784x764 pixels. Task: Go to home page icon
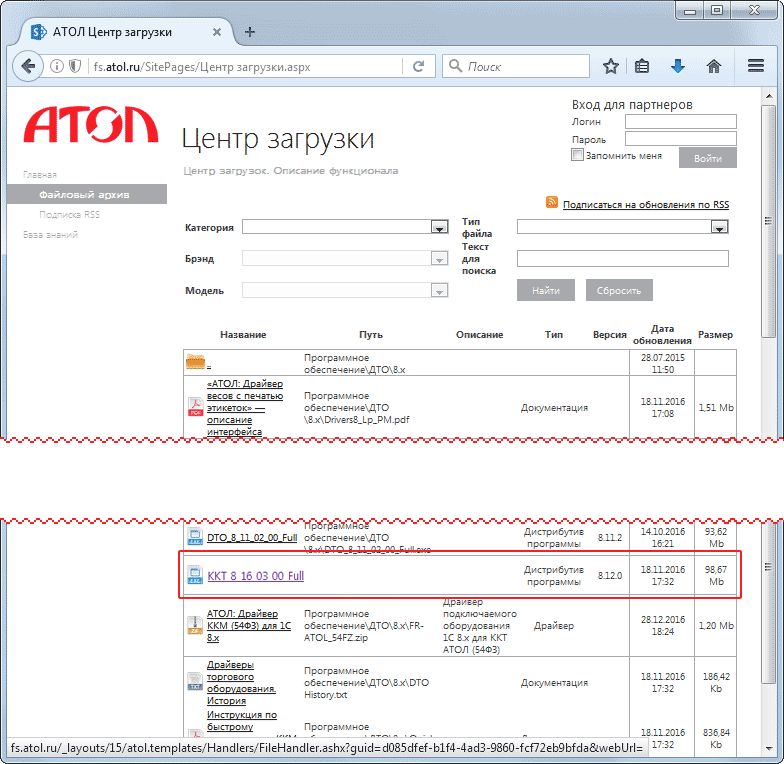[x=714, y=66]
